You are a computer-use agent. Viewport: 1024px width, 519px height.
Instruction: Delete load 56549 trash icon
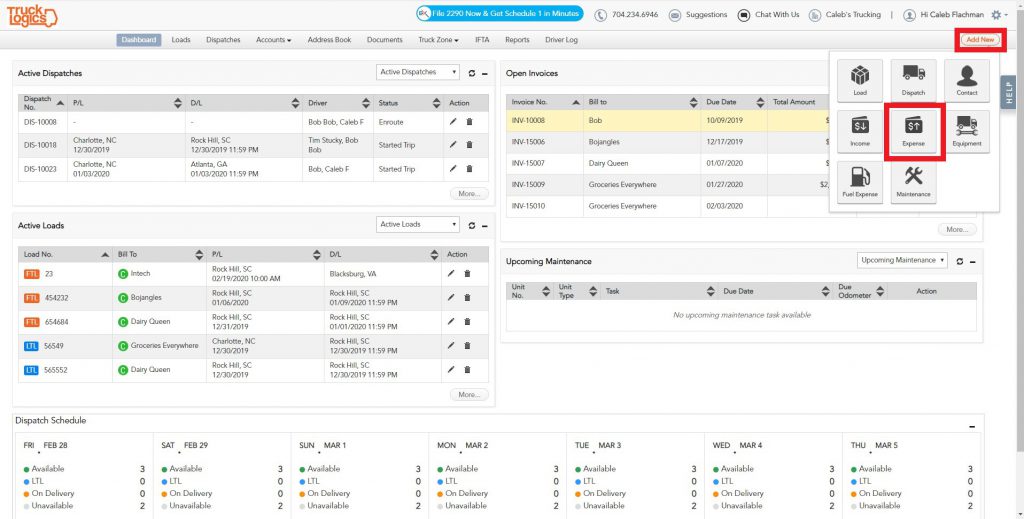[x=467, y=345]
